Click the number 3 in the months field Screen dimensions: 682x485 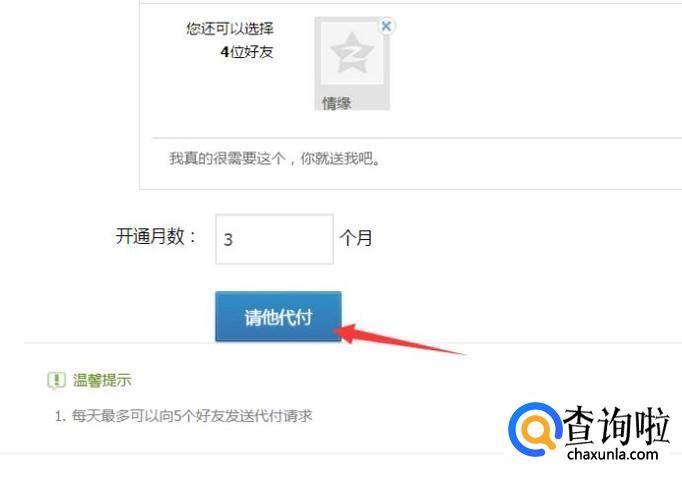point(228,240)
